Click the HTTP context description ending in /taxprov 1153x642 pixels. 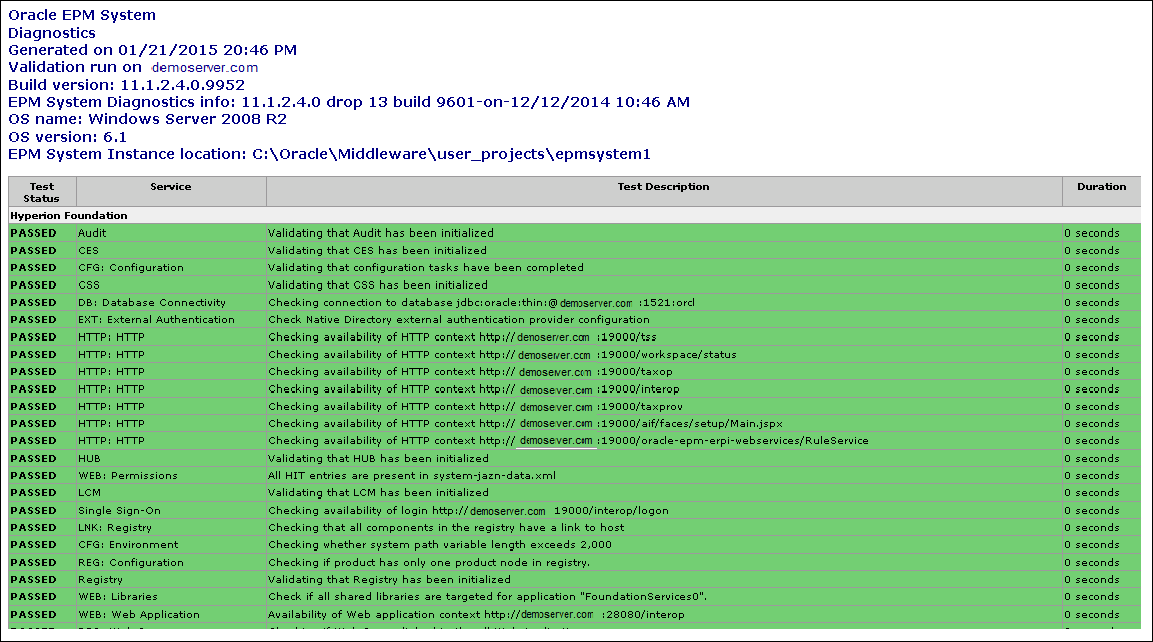coord(475,406)
